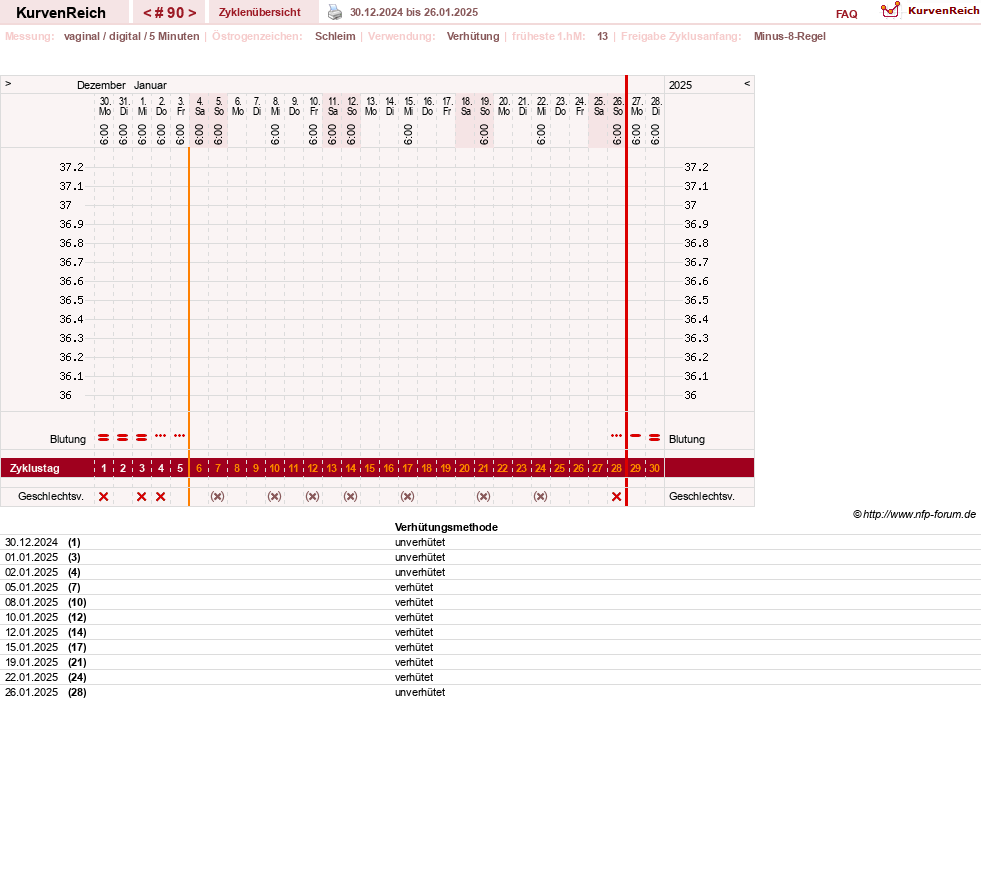Viewport: 981px width, 886px height.
Task: Click the bracketed (x) marker on cycle day 14
Action: [350, 496]
